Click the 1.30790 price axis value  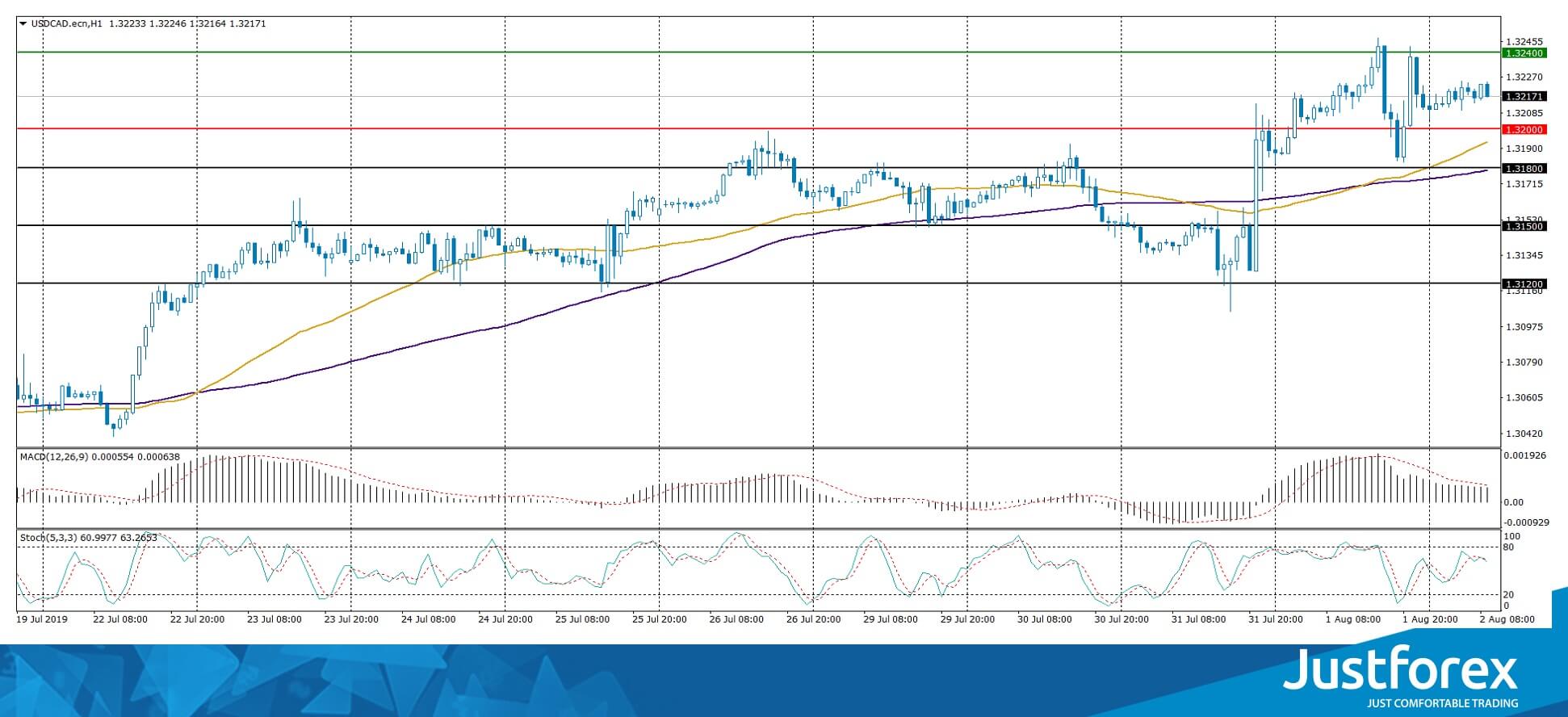pos(1524,362)
